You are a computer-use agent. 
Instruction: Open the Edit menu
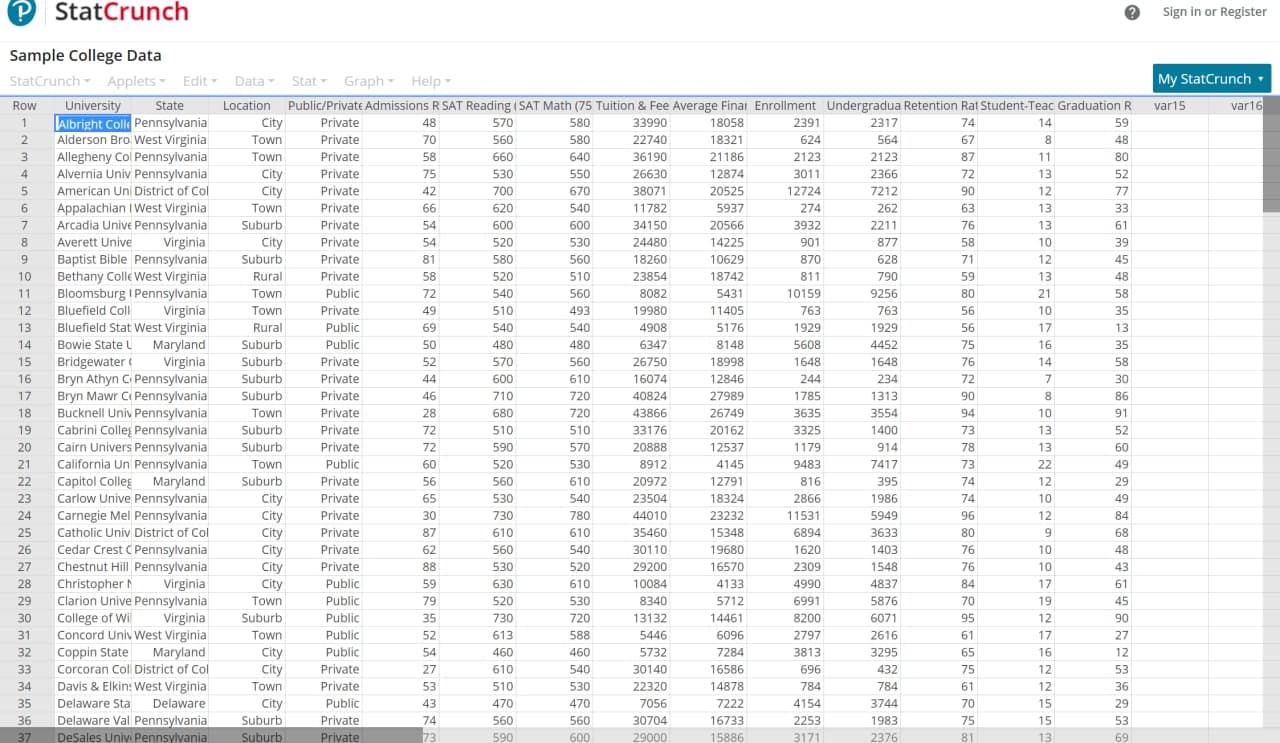[196, 81]
